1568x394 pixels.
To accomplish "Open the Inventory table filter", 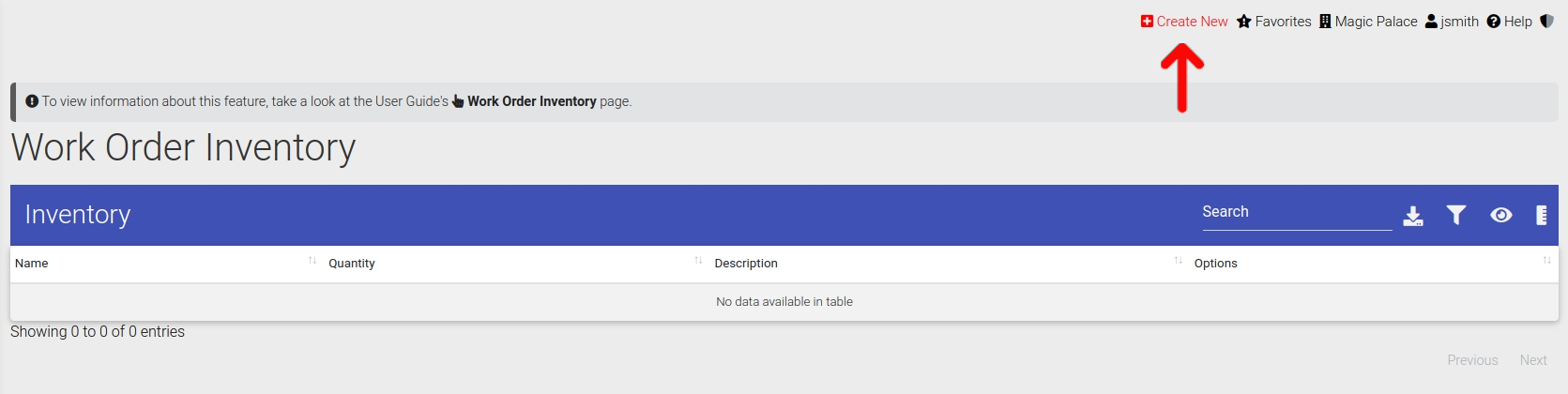I will tap(1456, 216).
